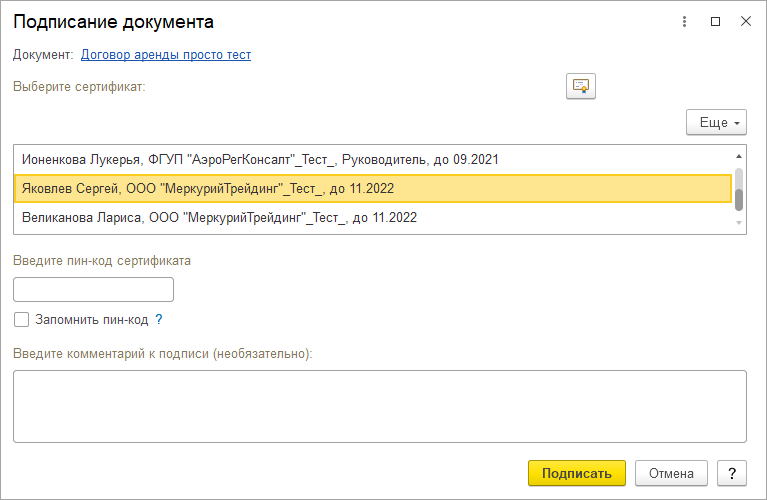Click into the signature comment box
The height and width of the screenshot is (500, 767).
coord(379,405)
